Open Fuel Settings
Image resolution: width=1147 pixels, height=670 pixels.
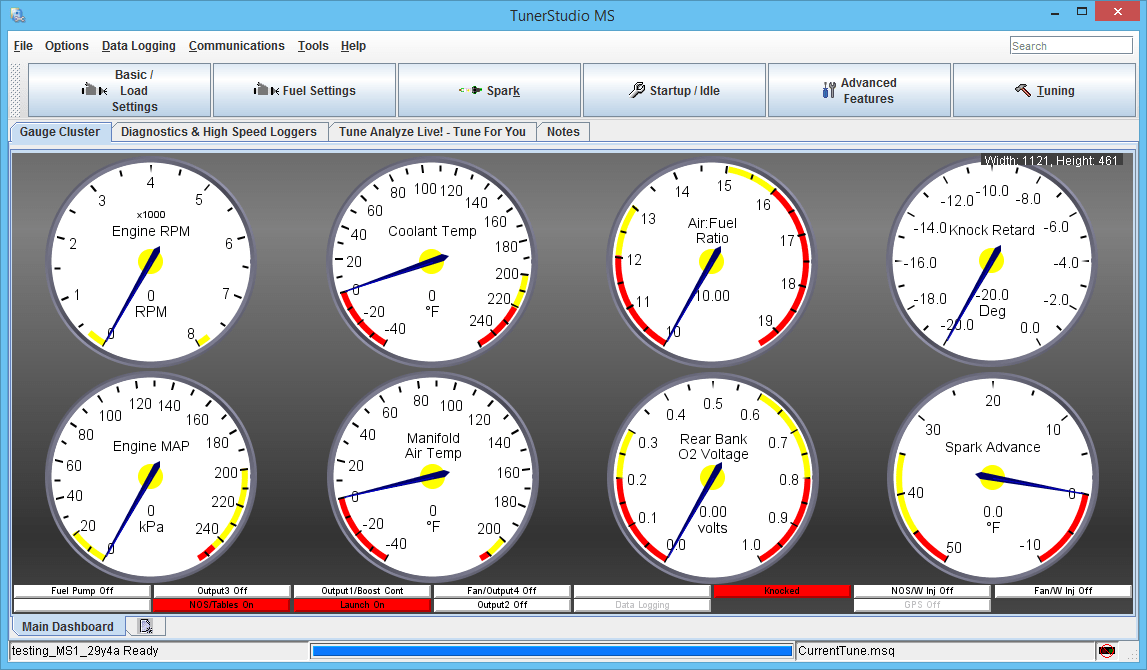pos(304,90)
